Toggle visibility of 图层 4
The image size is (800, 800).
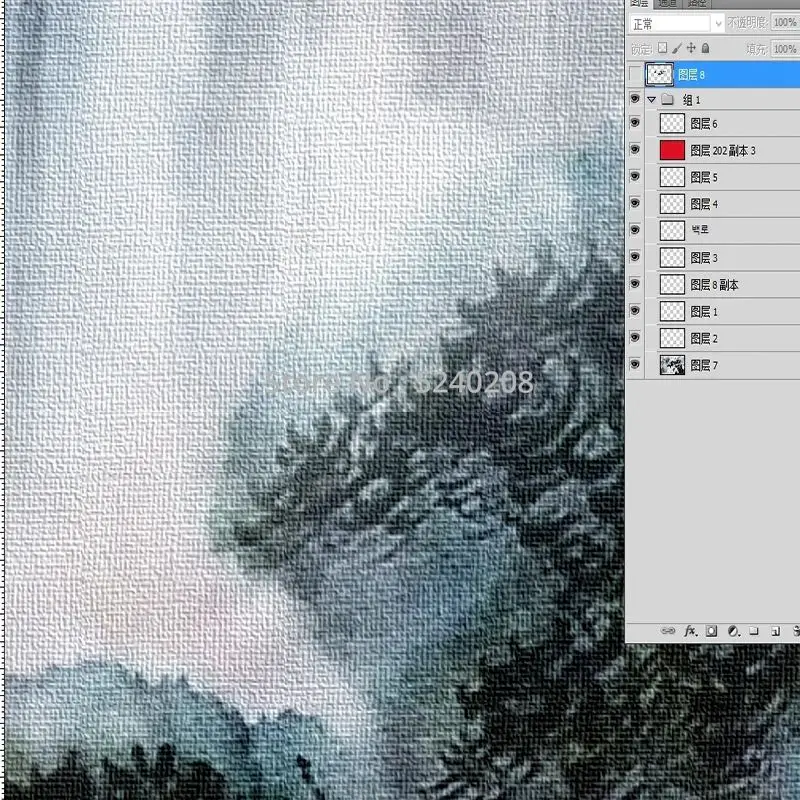point(635,203)
